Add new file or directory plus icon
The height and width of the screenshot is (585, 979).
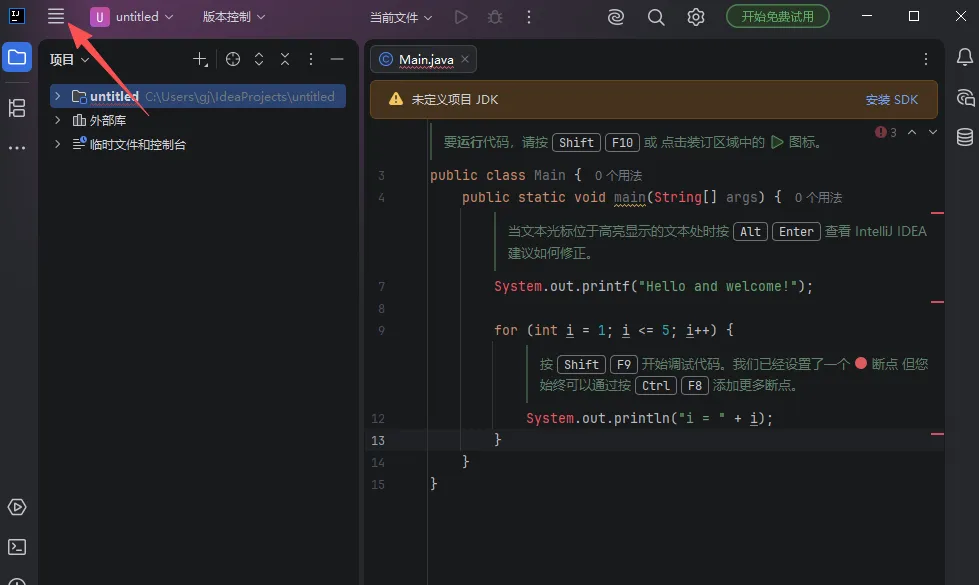tap(200, 59)
